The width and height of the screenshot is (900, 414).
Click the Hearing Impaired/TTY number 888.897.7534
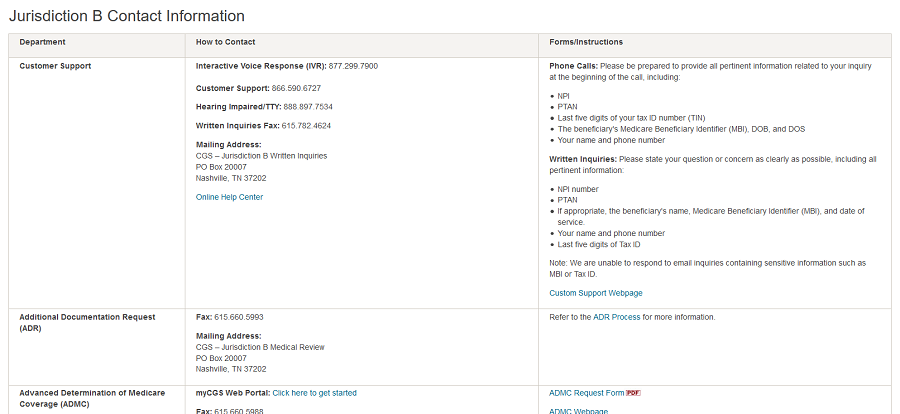pos(308,106)
